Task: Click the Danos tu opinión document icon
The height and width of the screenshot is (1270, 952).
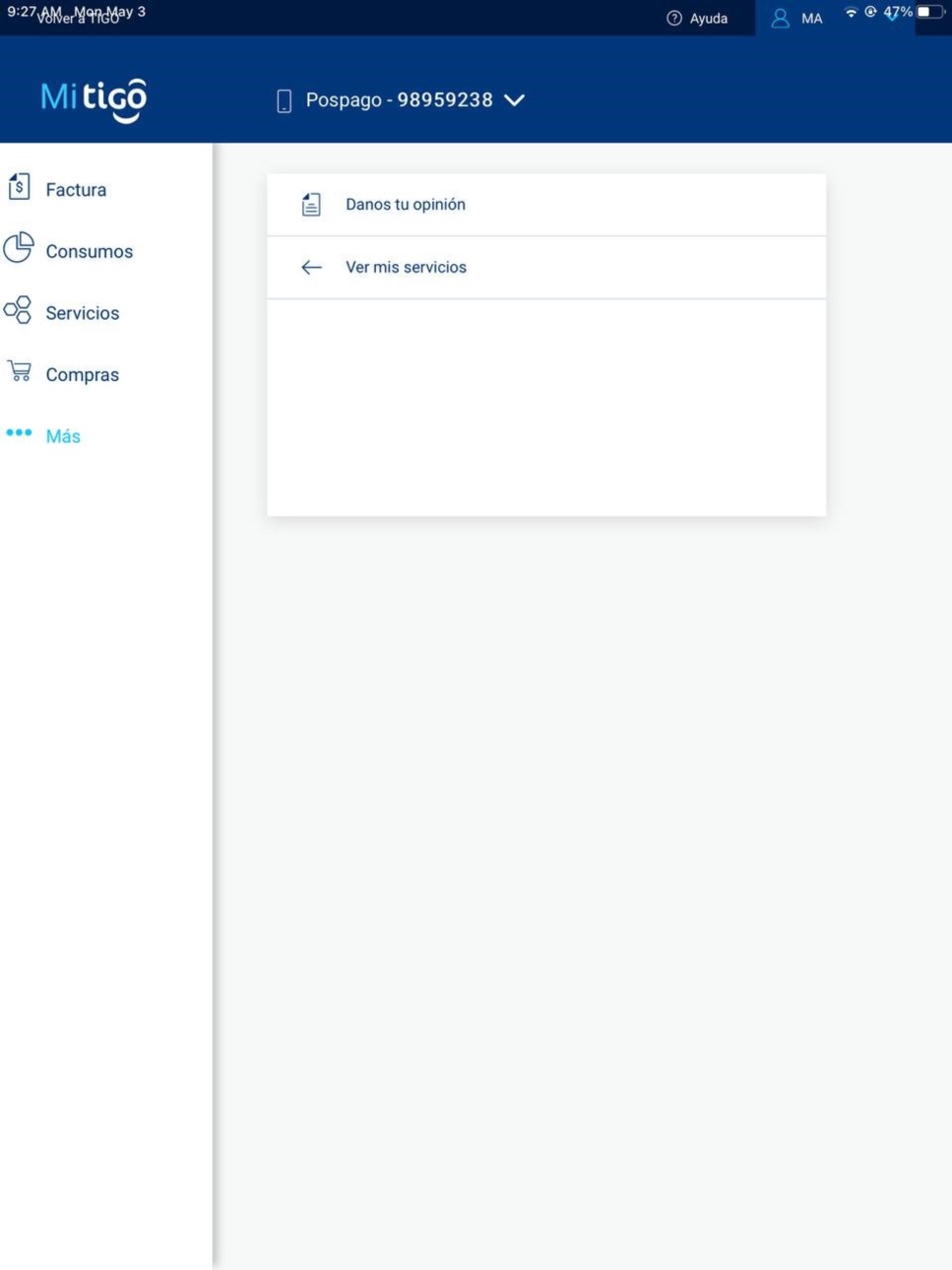Action: tap(311, 205)
